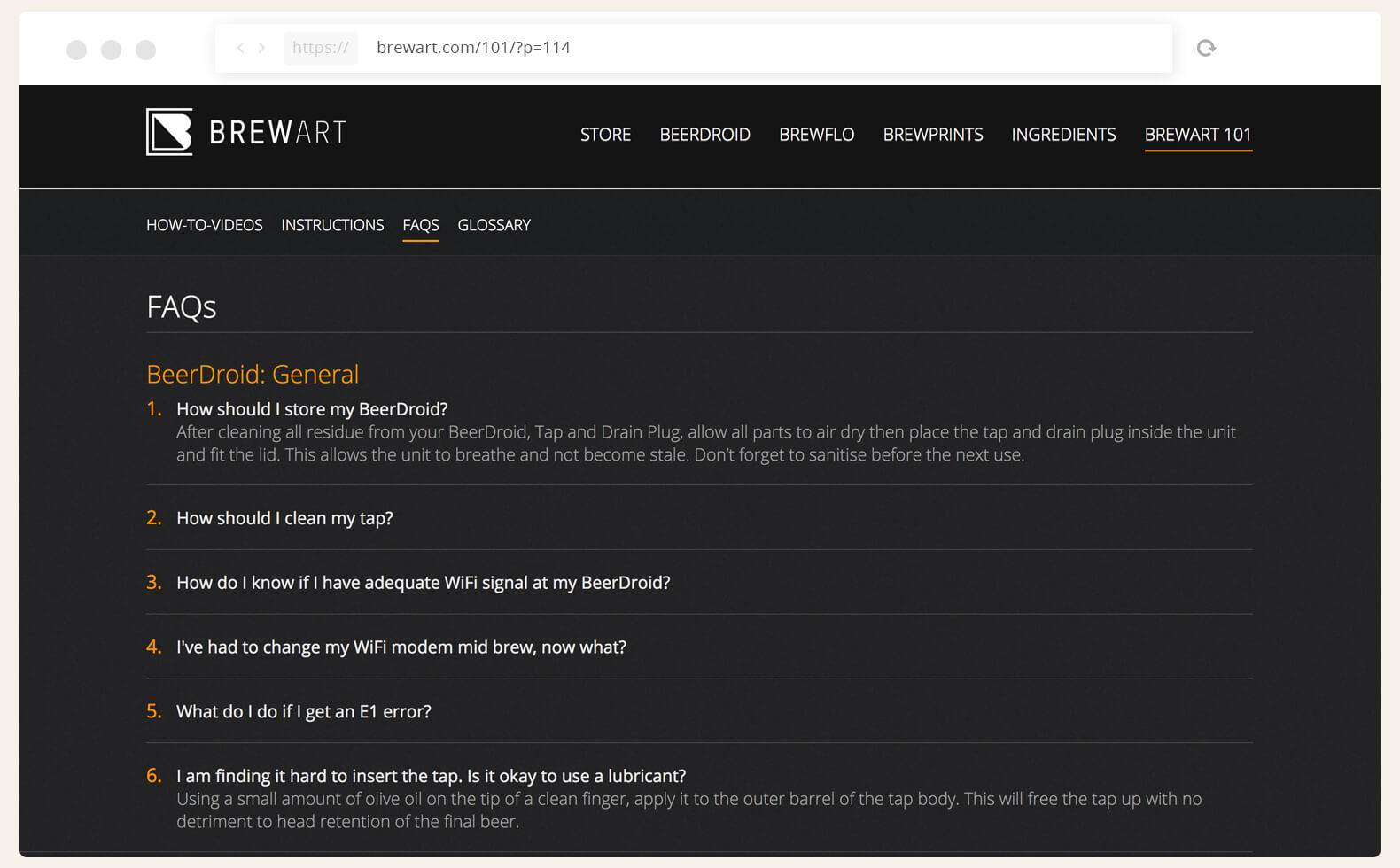This screenshot has width=1400, height=868.
Task: Click the olive oil lubricant answer text
Action: click(688, 810)
